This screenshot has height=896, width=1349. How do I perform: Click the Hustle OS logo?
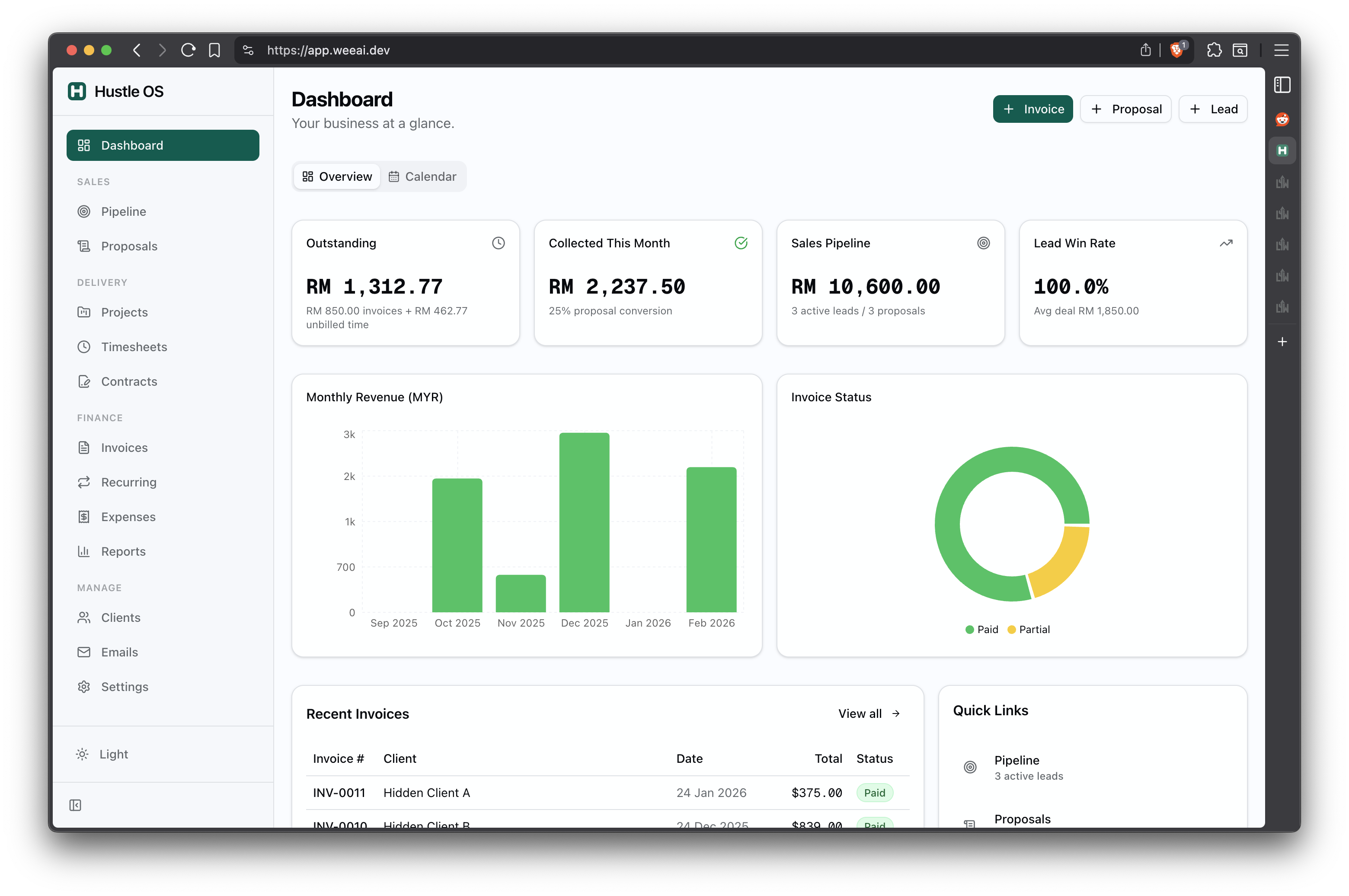tap(115, 91)
